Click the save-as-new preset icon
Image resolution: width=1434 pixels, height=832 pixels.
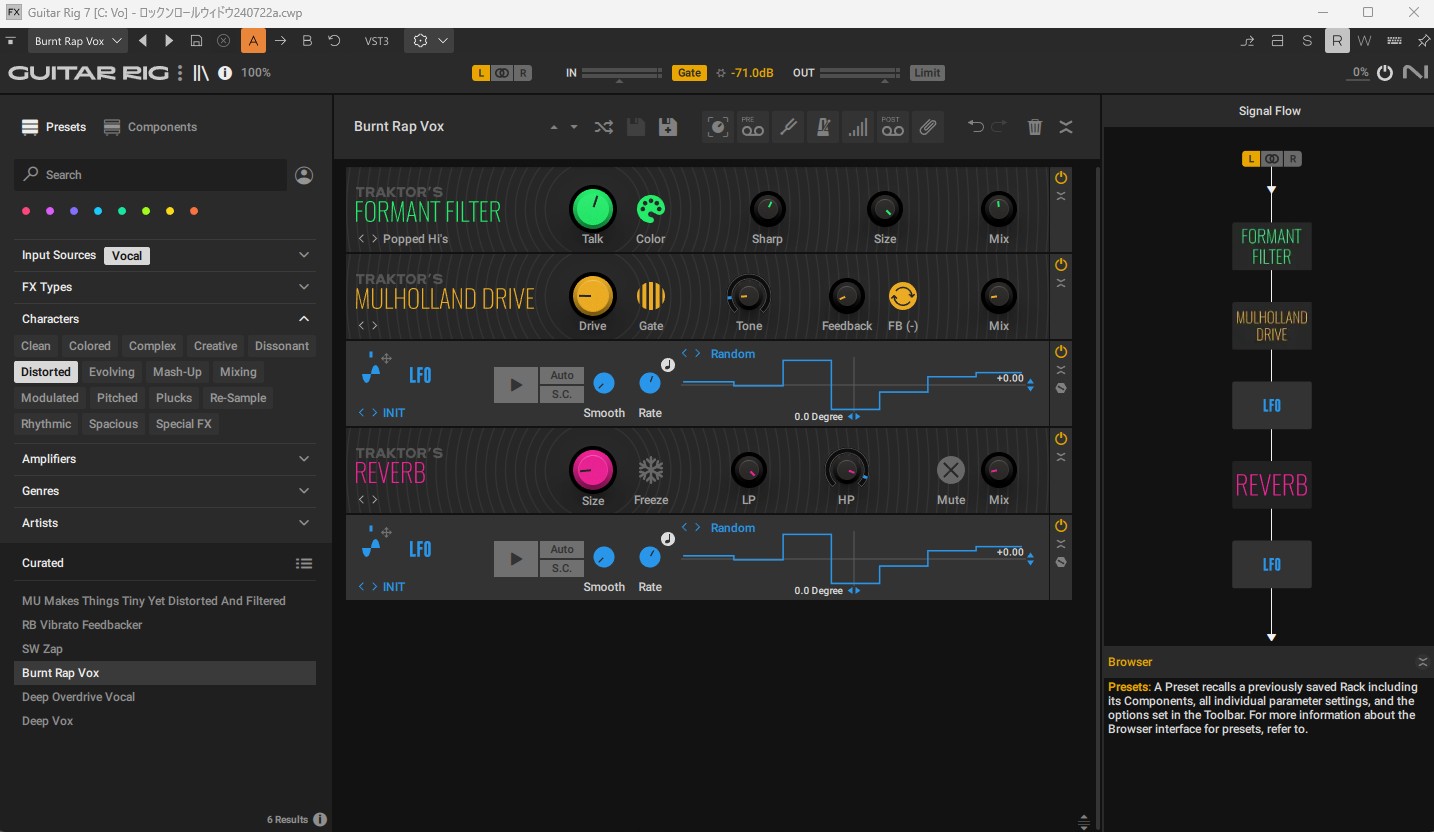click(668, 127)
